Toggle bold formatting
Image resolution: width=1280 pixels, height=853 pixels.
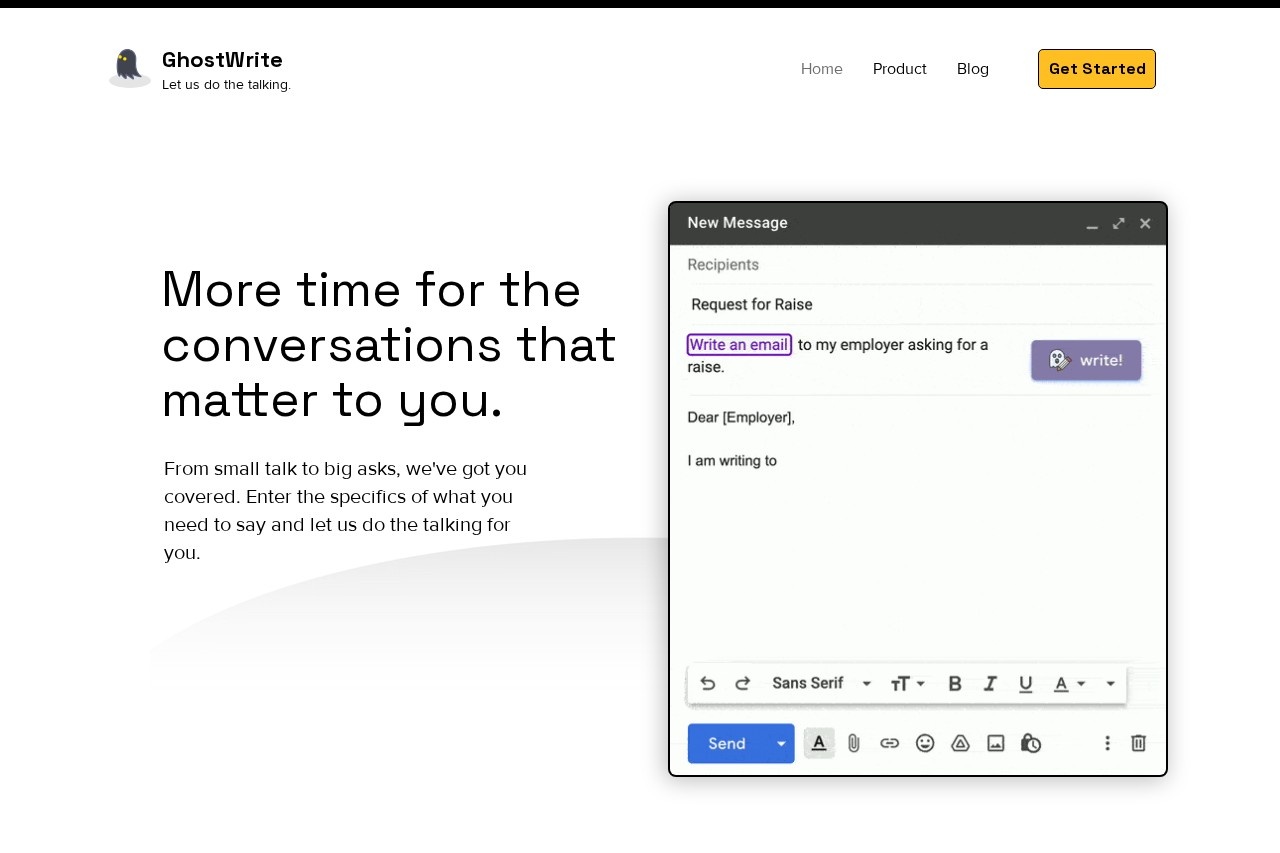955,683
